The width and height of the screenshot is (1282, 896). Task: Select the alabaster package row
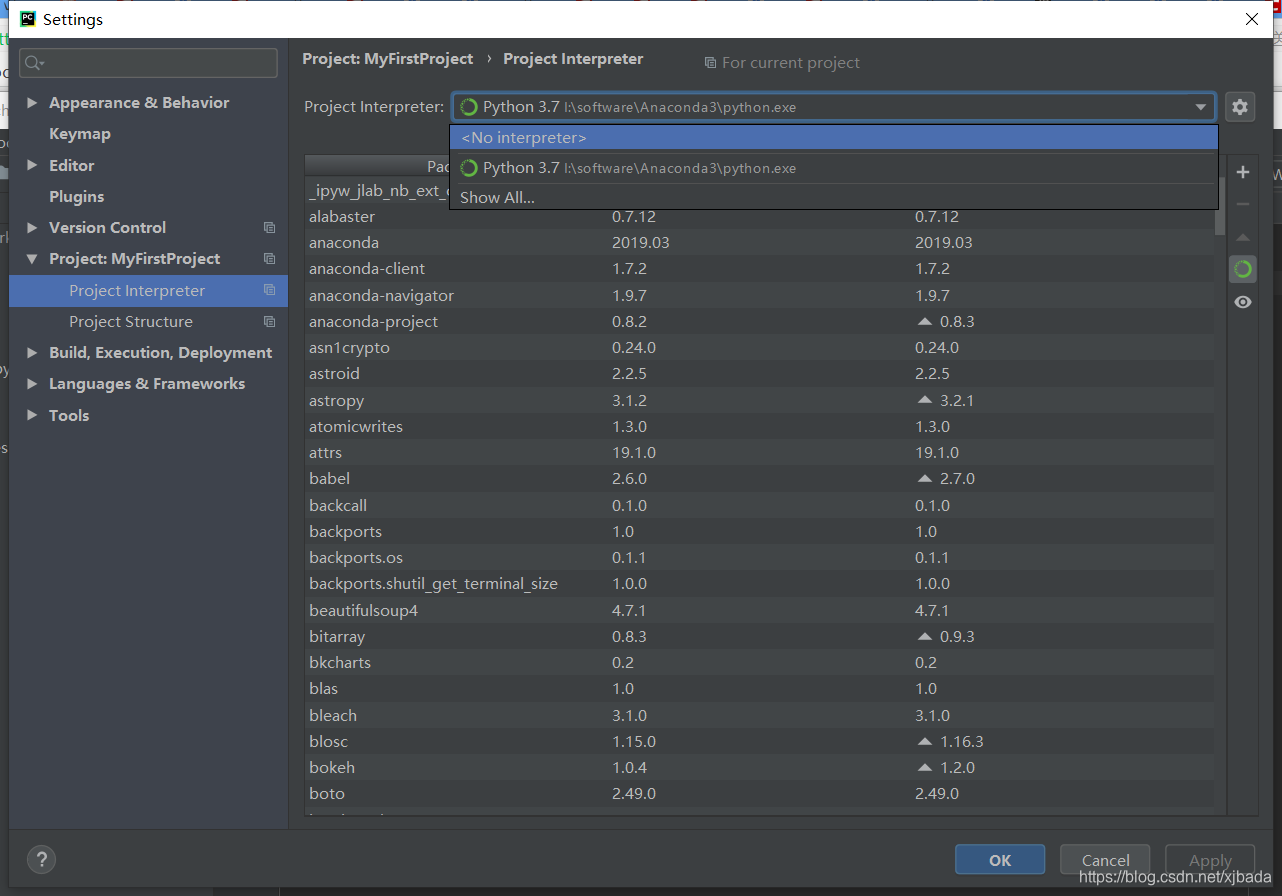(x=759, y=216)
